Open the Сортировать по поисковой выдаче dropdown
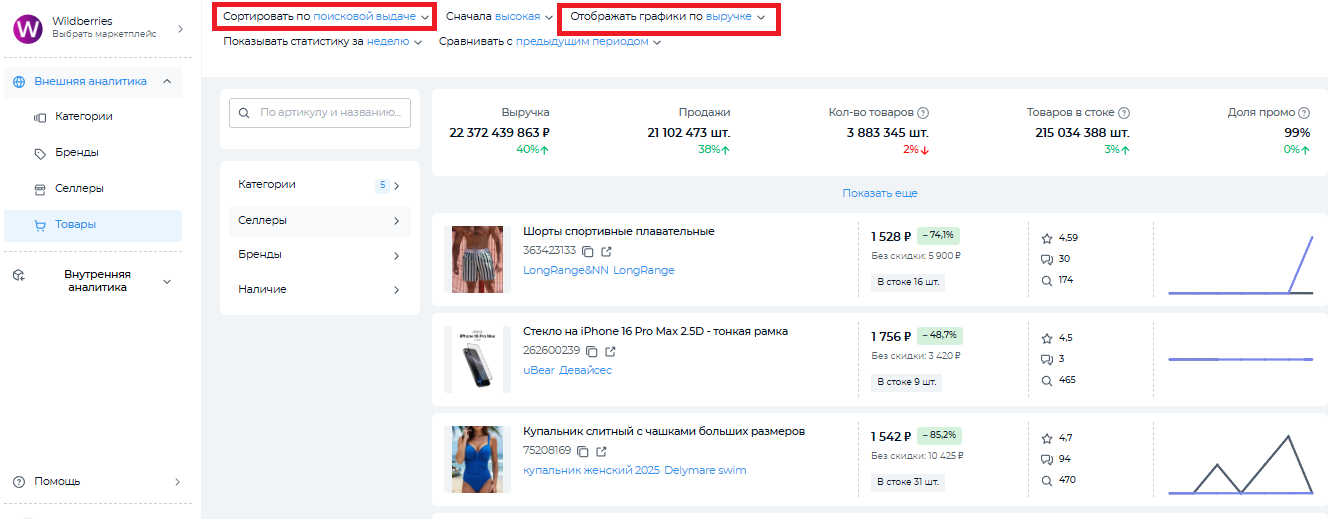 pos(326,17)
